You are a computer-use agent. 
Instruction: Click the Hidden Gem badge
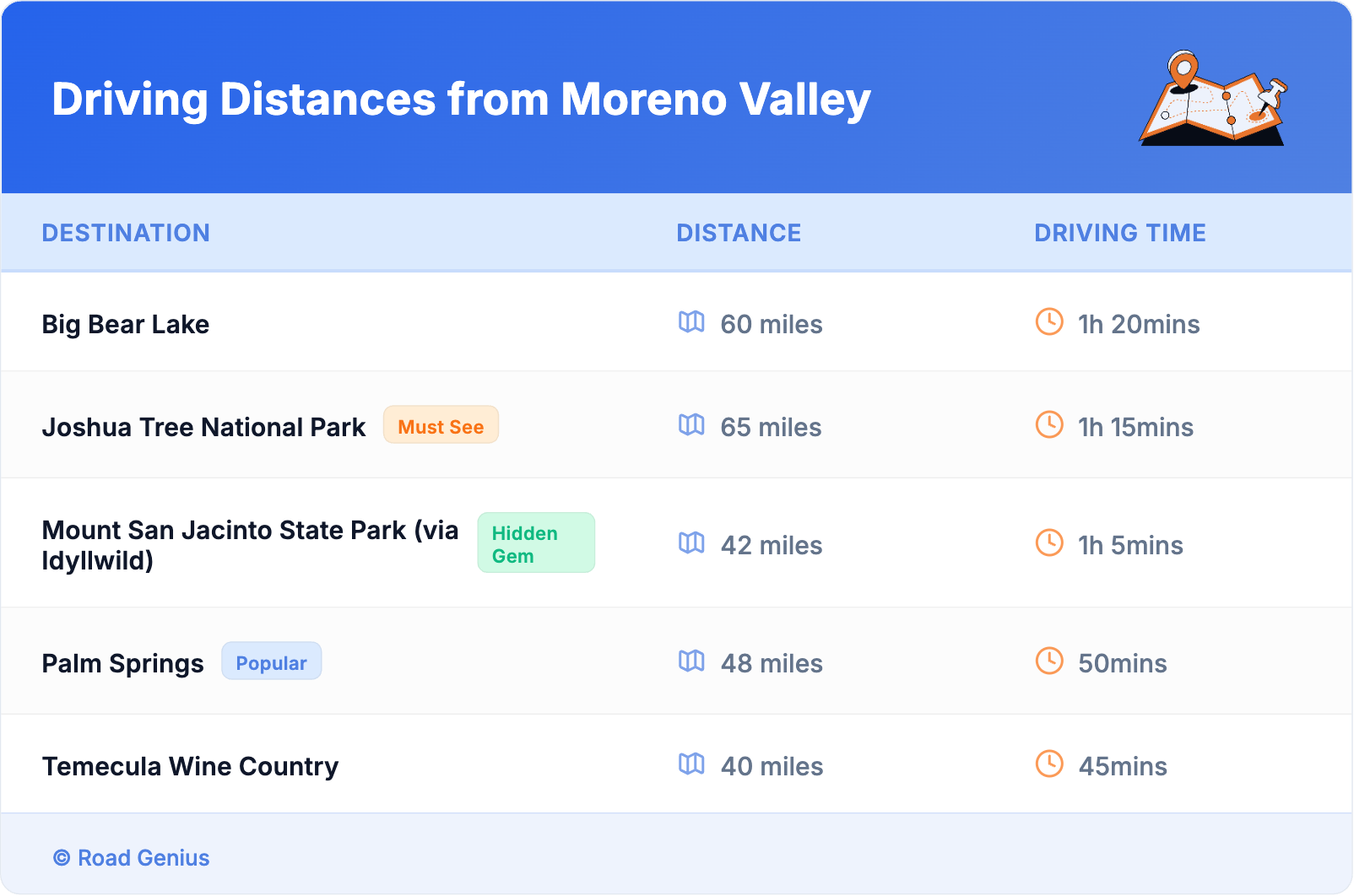click(536, 543)
